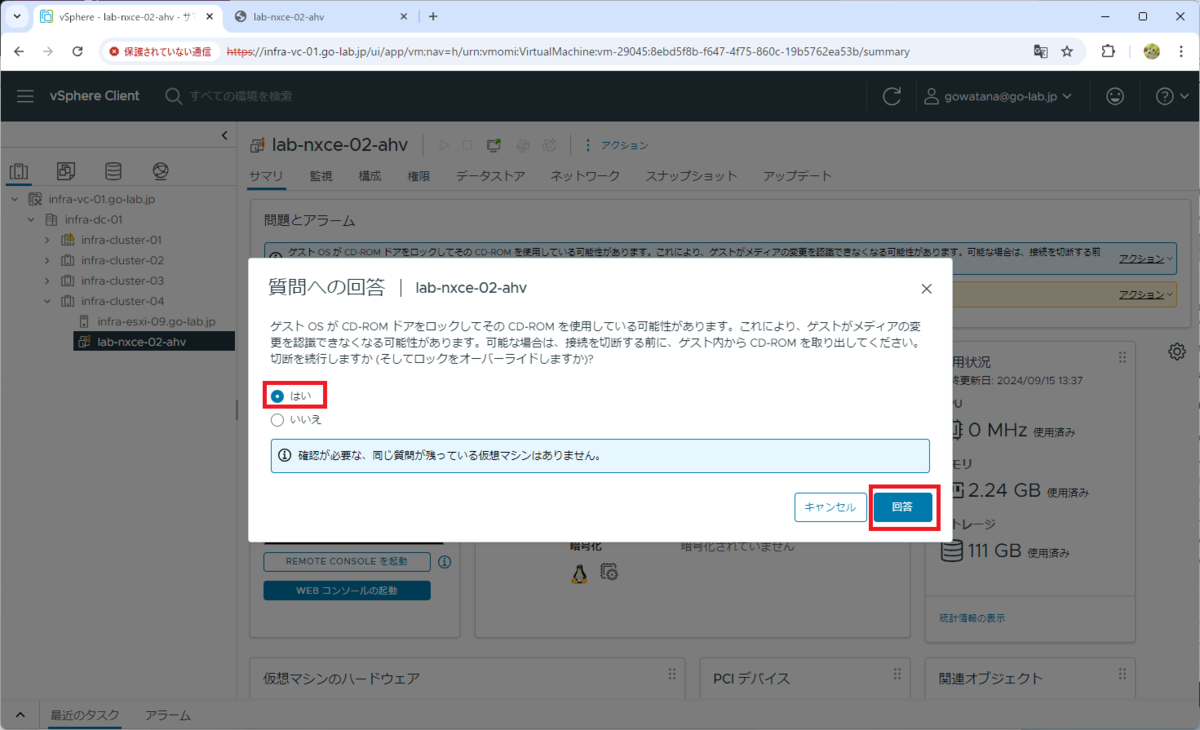Collapse the left navigation panel arrow
The height and width of the screenshot is (730, 1200).
tap(224, 136)
